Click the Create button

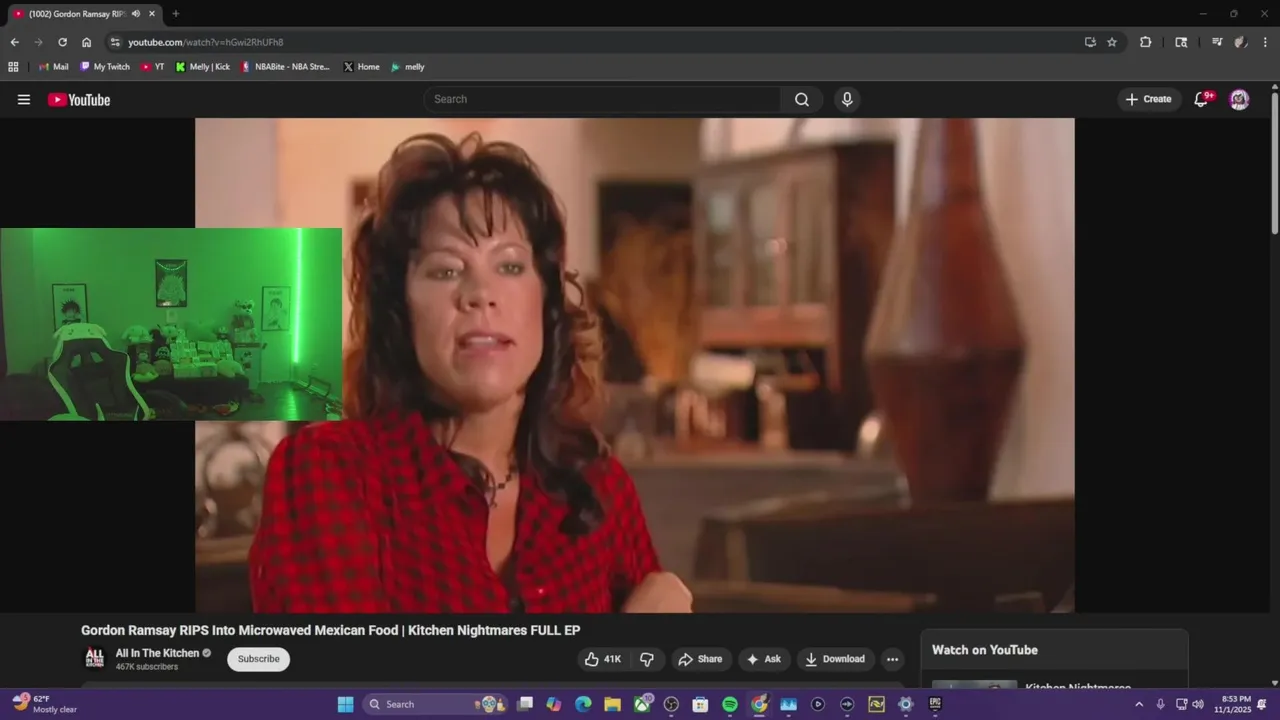[1148, 99]
